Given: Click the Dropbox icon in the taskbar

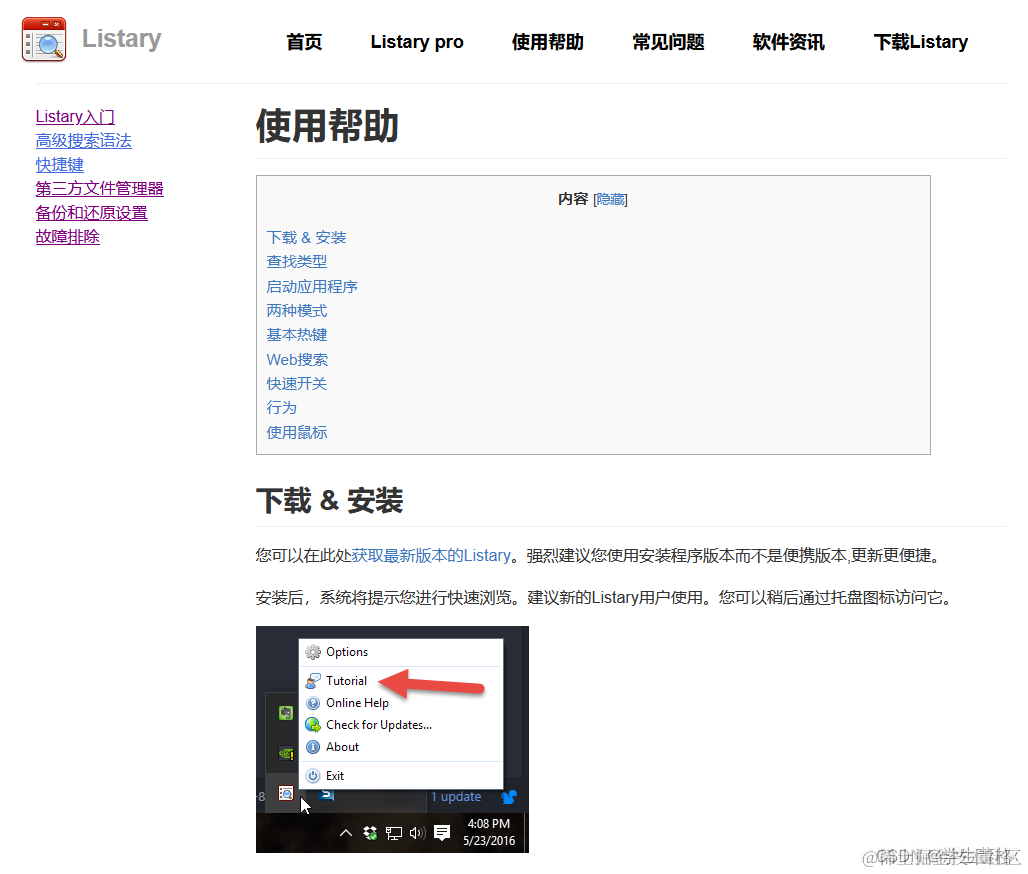Looking at the screenshot, I should [x=369, y=835].
